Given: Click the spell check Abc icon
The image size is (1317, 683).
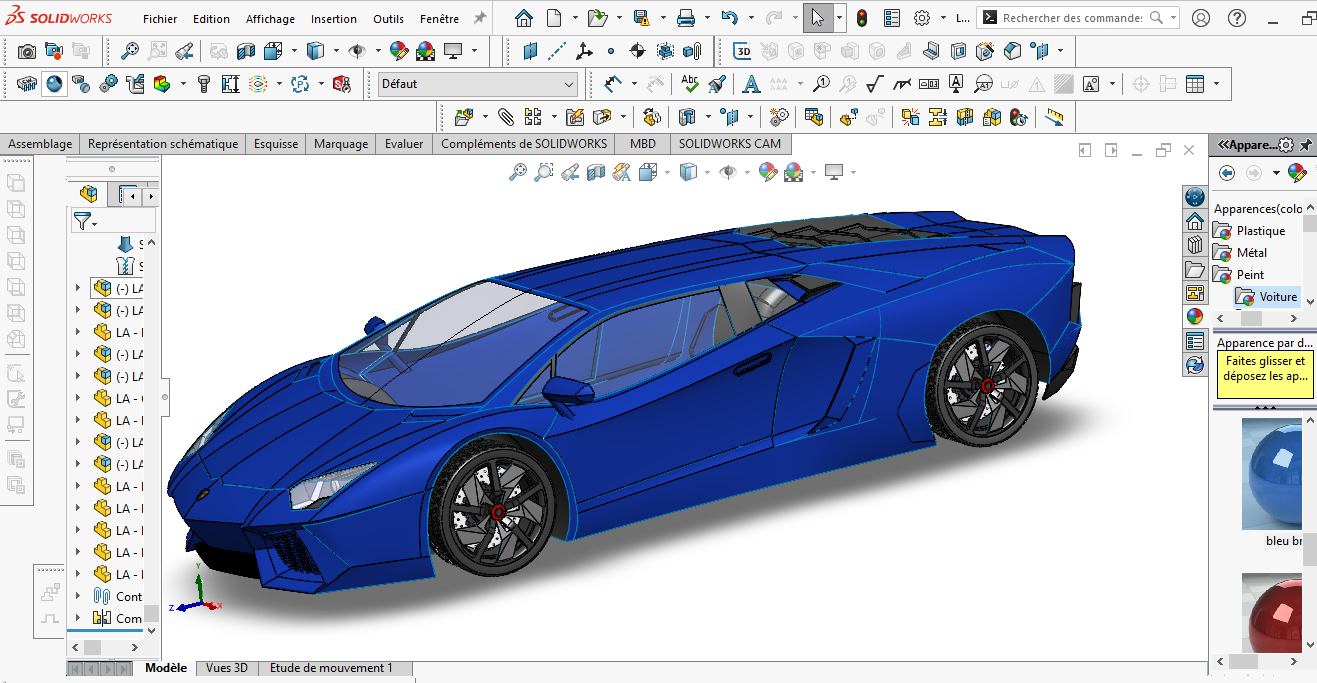Looking at the screenshot, I should [x=690, y=84].
